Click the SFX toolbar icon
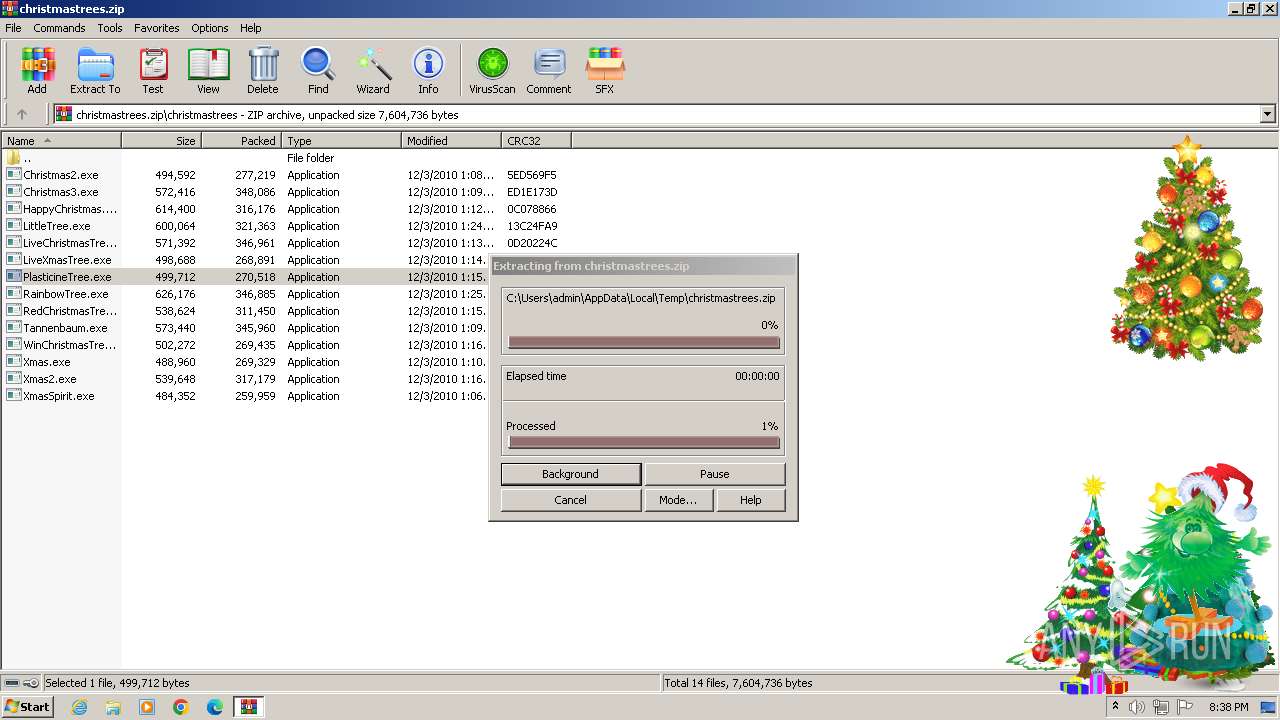Screen dimensions: 1280x720 point(605,71)
